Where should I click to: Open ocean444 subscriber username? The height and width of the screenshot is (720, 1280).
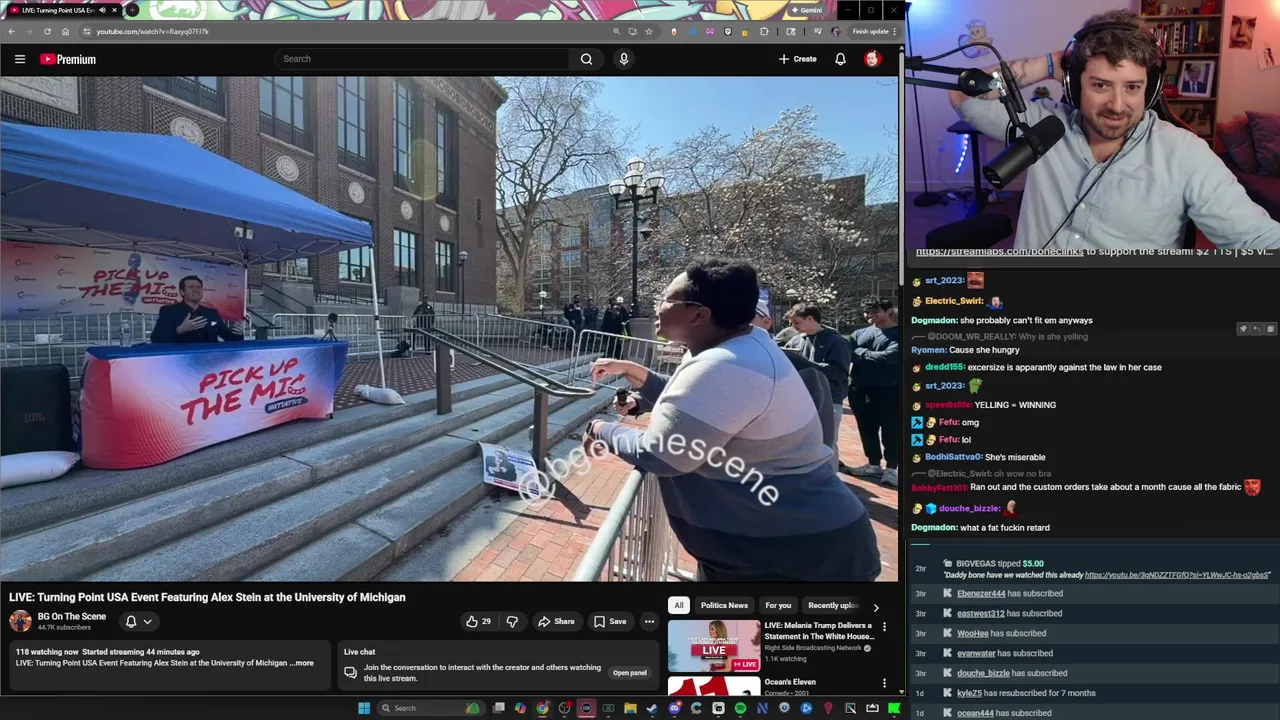[975, 713]
